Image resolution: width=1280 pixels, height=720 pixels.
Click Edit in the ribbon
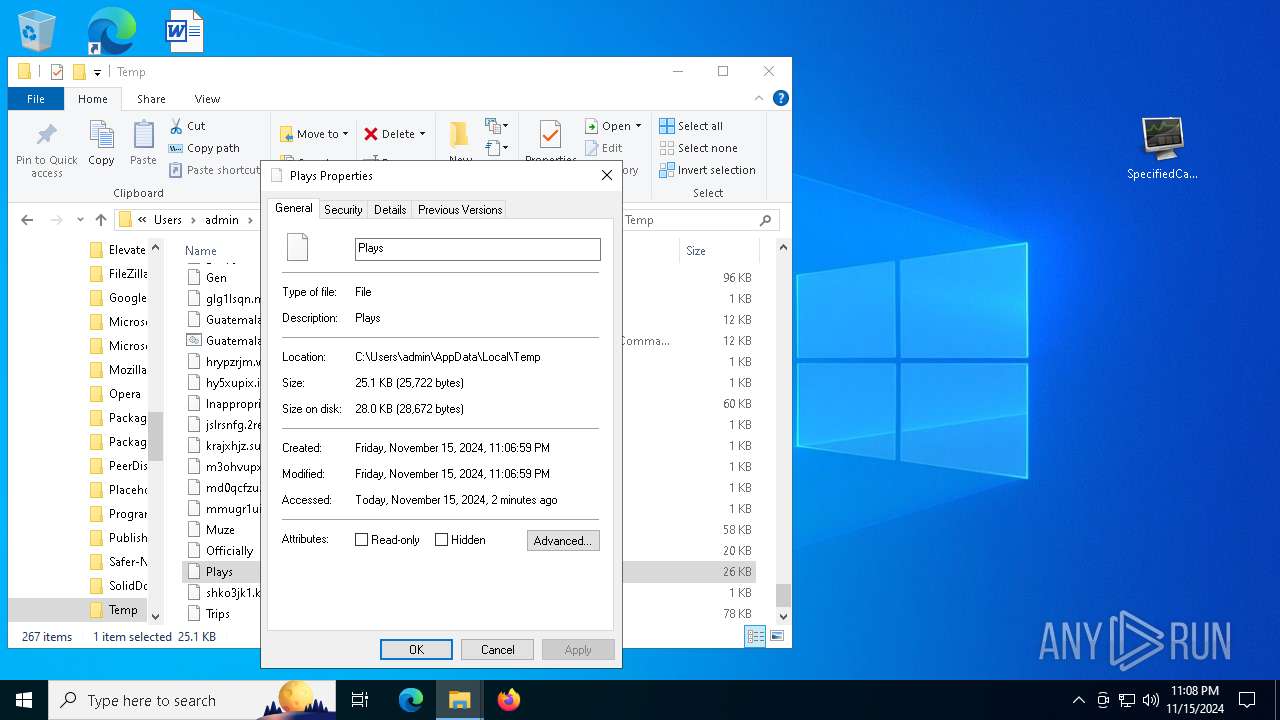tap(604, 148)
